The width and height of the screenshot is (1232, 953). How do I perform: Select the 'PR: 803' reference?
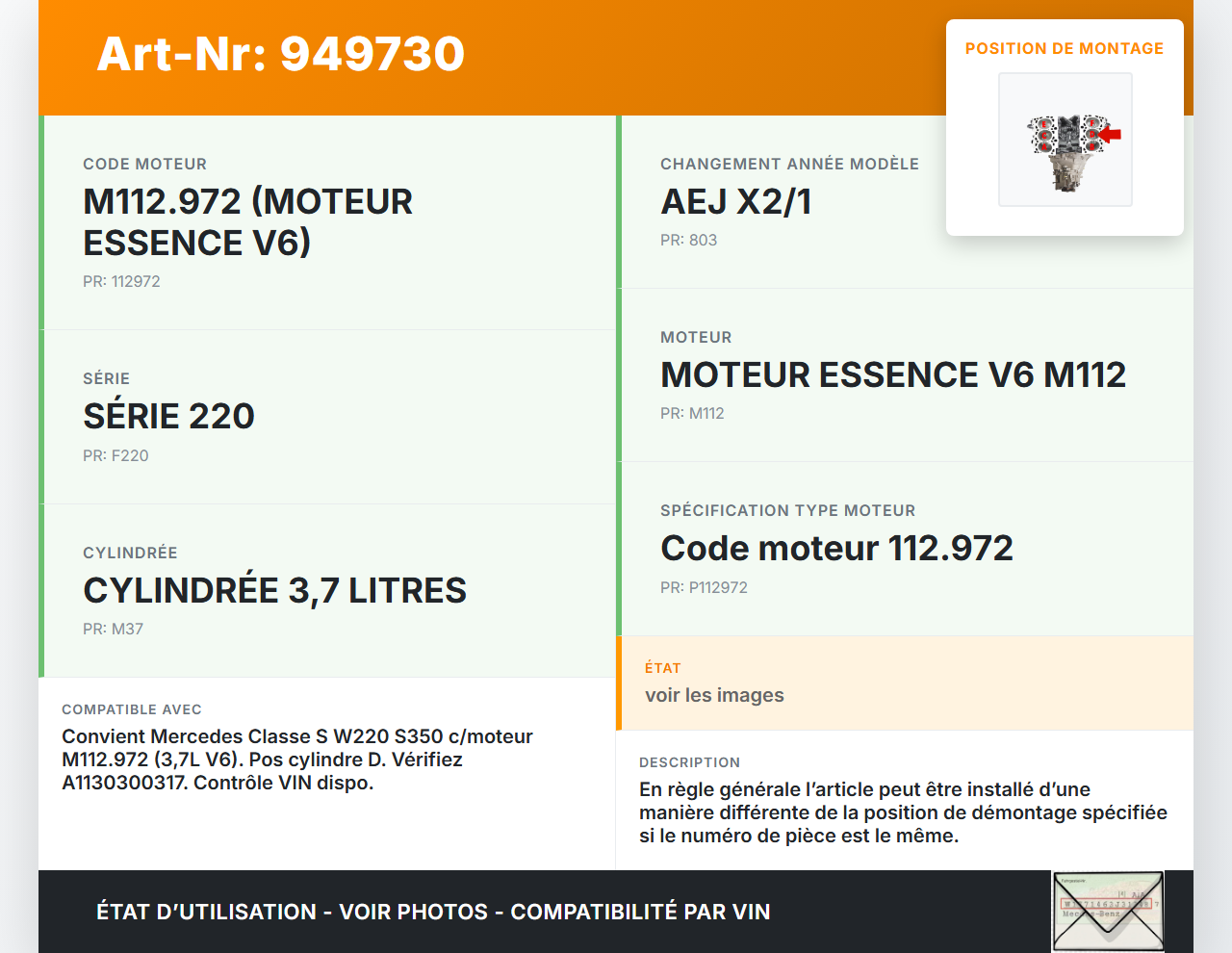(x=688, y=241)
